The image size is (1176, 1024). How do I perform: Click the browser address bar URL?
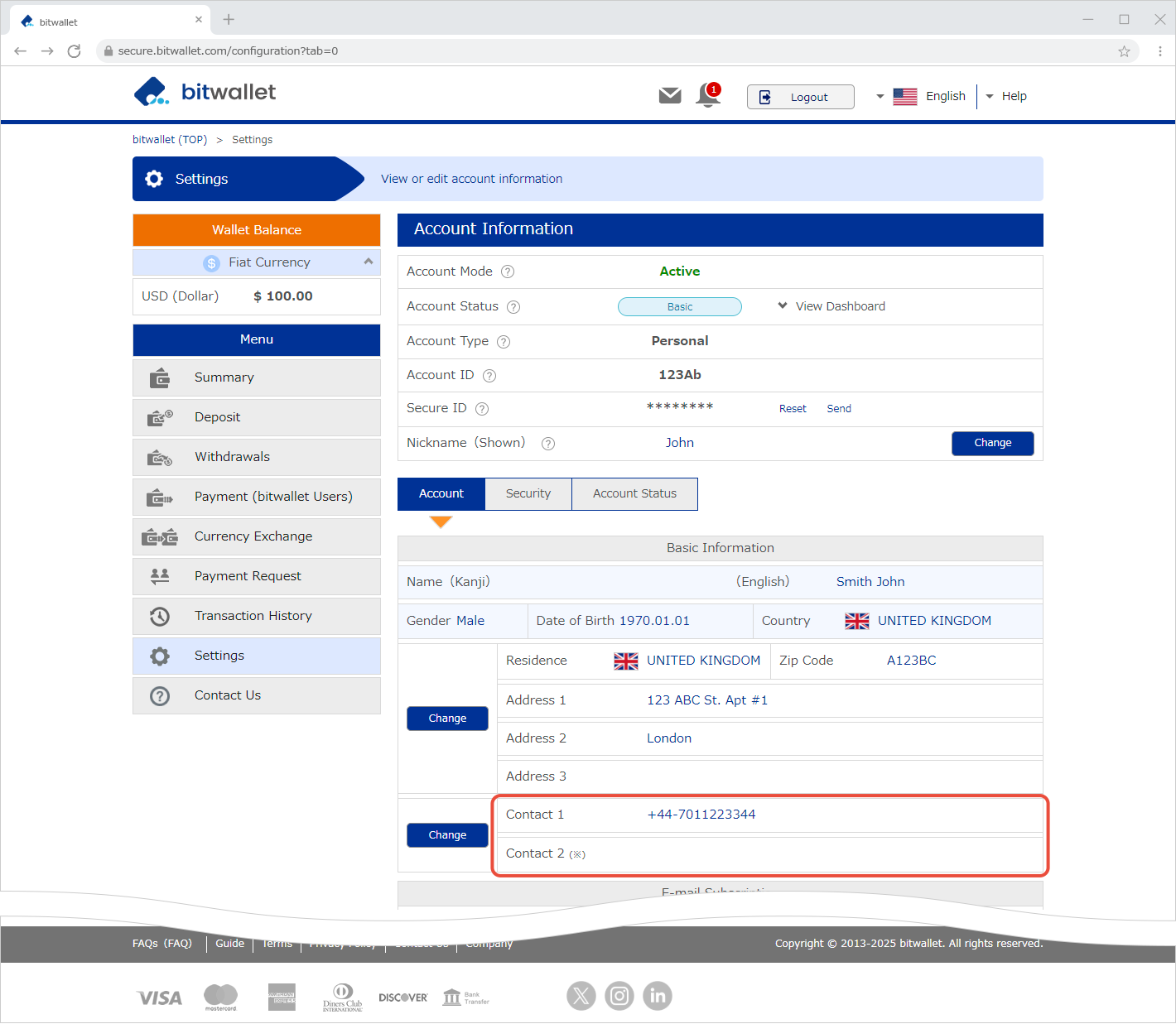point(228,50)
